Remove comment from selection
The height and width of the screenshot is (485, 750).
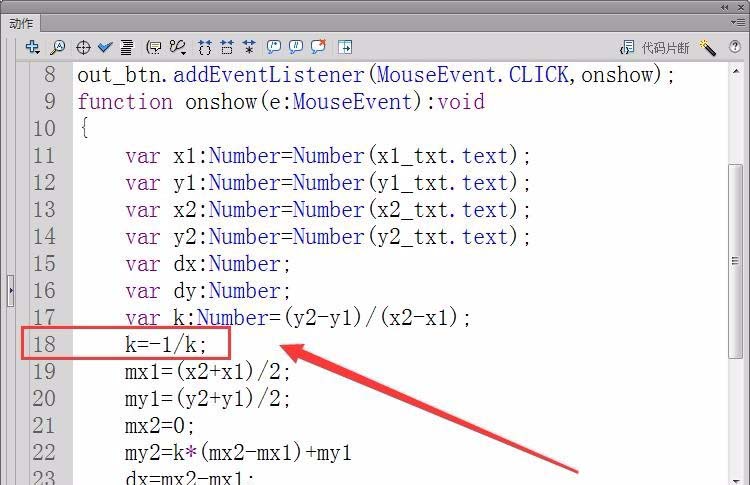click(x=319, y=46)
